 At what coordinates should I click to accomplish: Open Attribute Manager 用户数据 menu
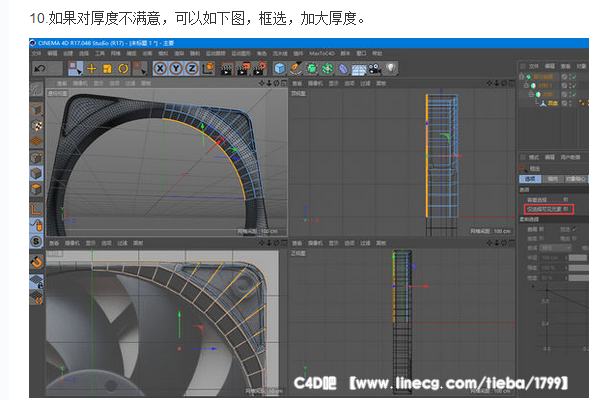(x=571, y=157)
